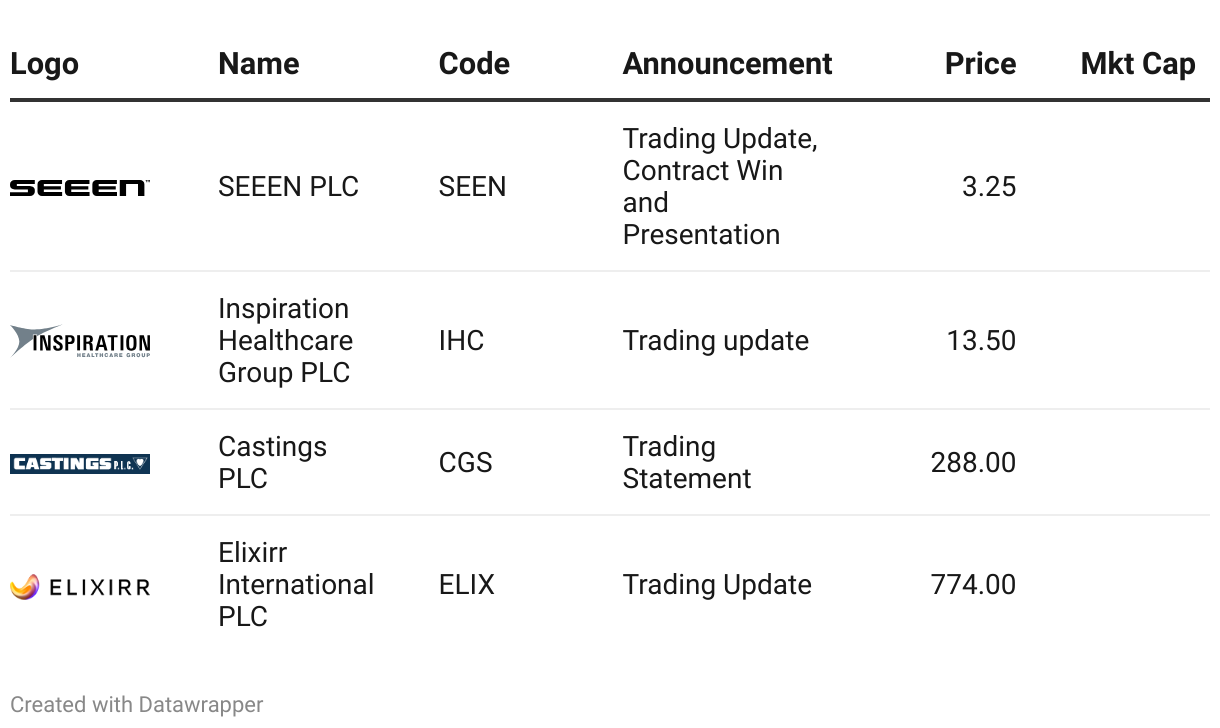The image size is (1220, 728).
Task: Click Elixirr International PLC name cell
Action: [x=296, y=585]
